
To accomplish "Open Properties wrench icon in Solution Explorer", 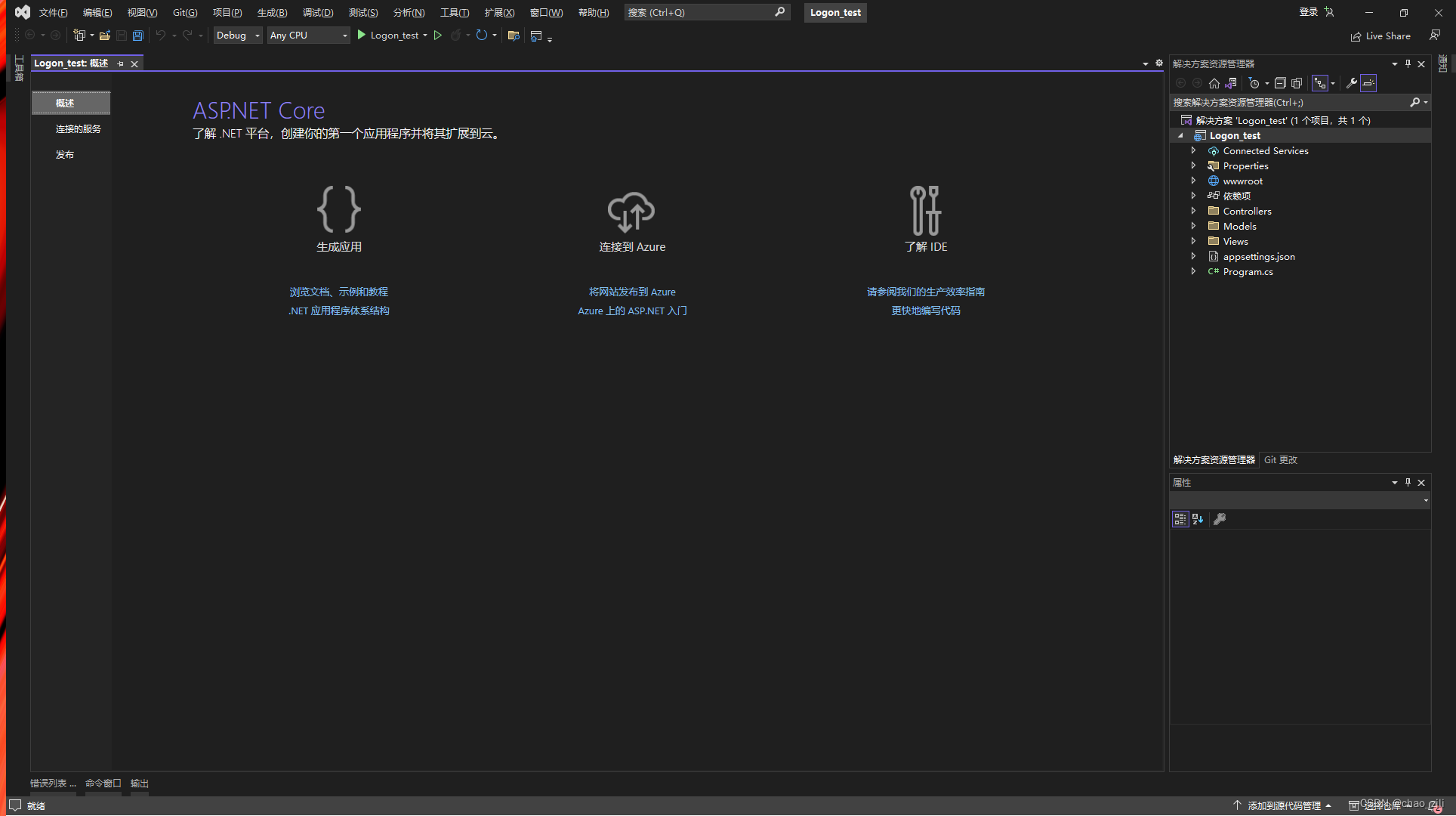I will [1351, 83].
